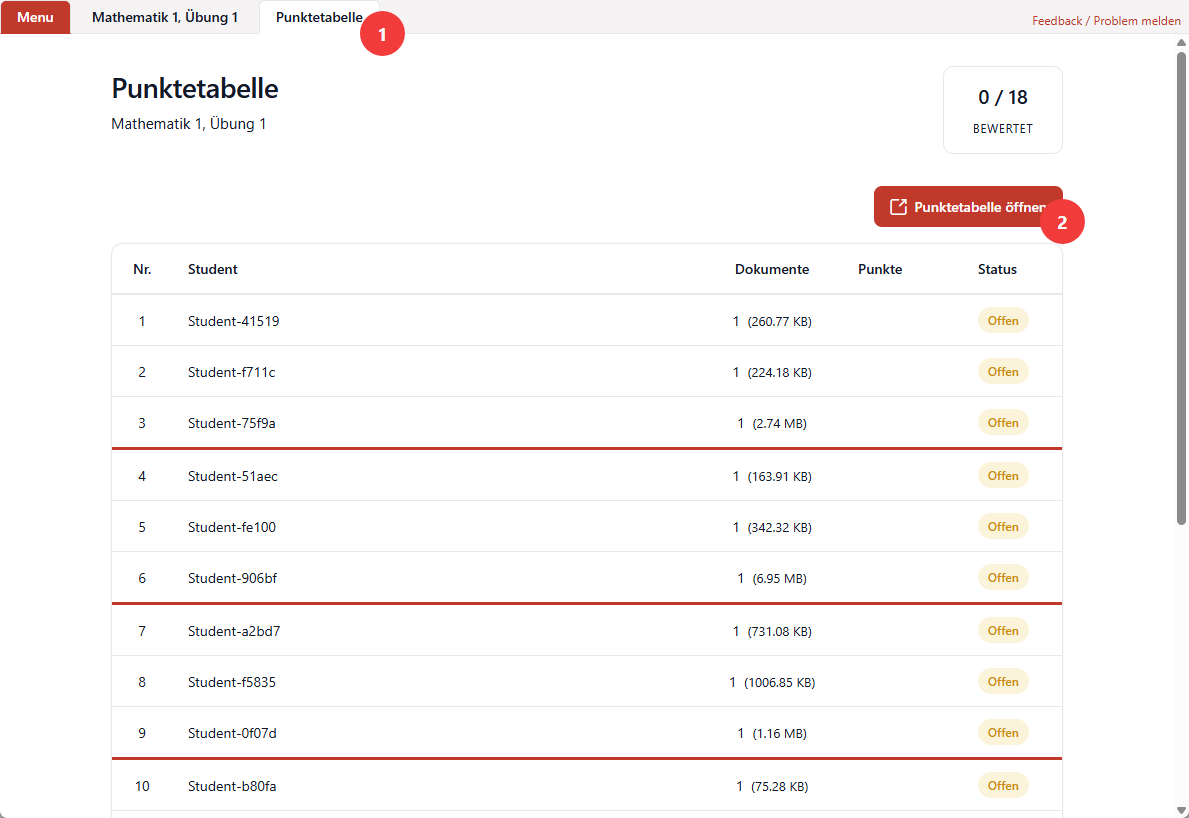
Task: Click the Student column header
Action: tap(212, 269)
